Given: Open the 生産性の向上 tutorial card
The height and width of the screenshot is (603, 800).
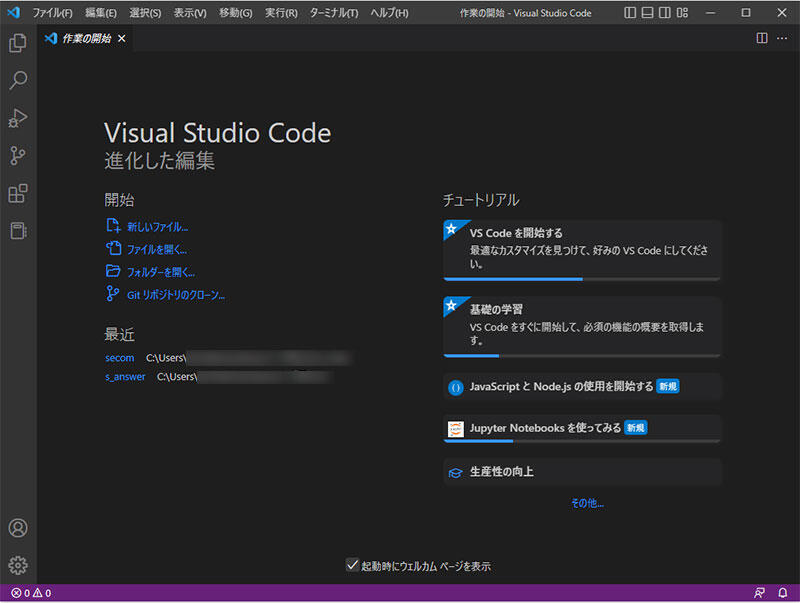Looking at the screenshot, I should 582,472.
